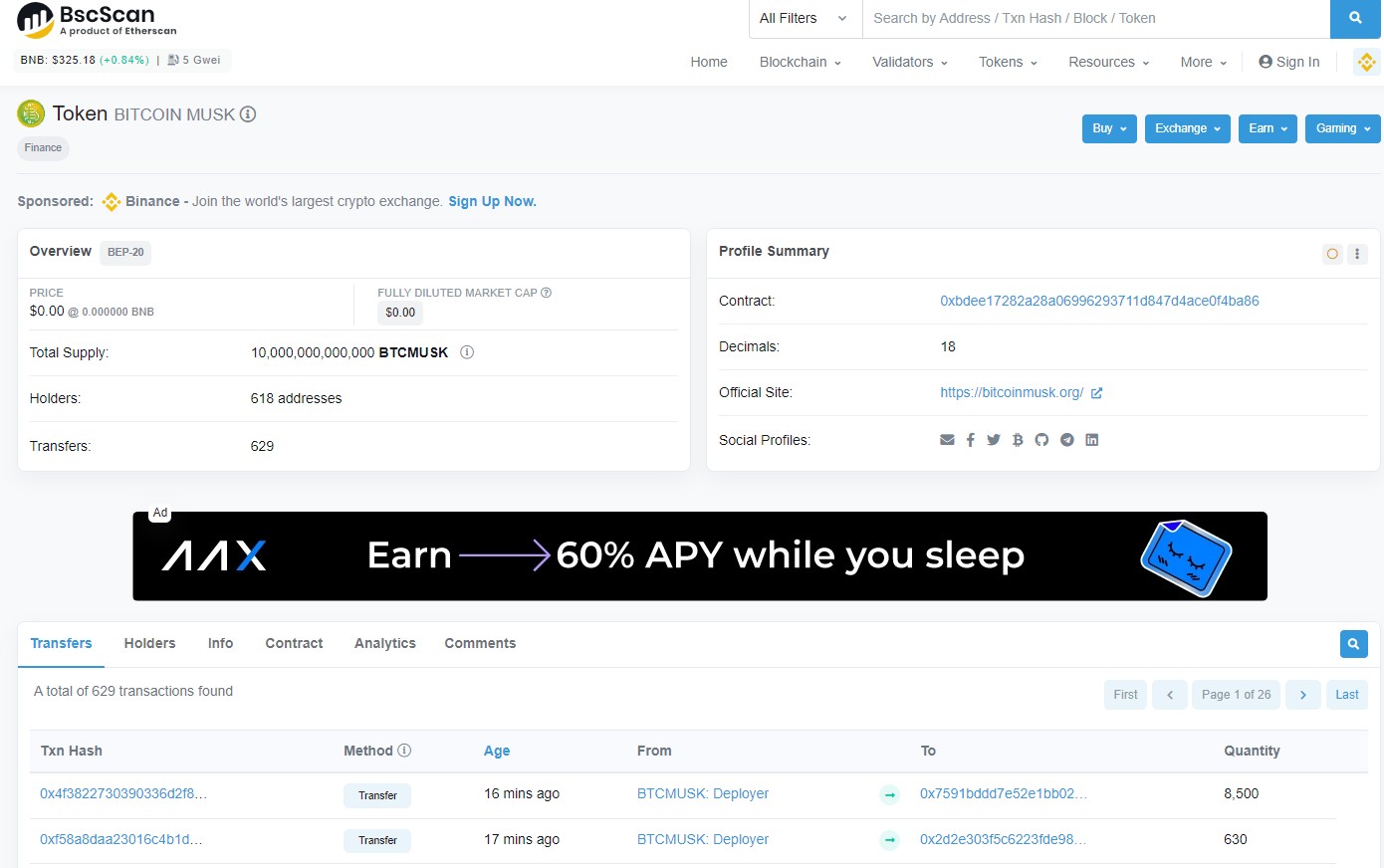The width and height of the screenshot is (1384, 868).
Task: Open the contract address 0xbdee17282a28... link
Action: coord(1099,301)
